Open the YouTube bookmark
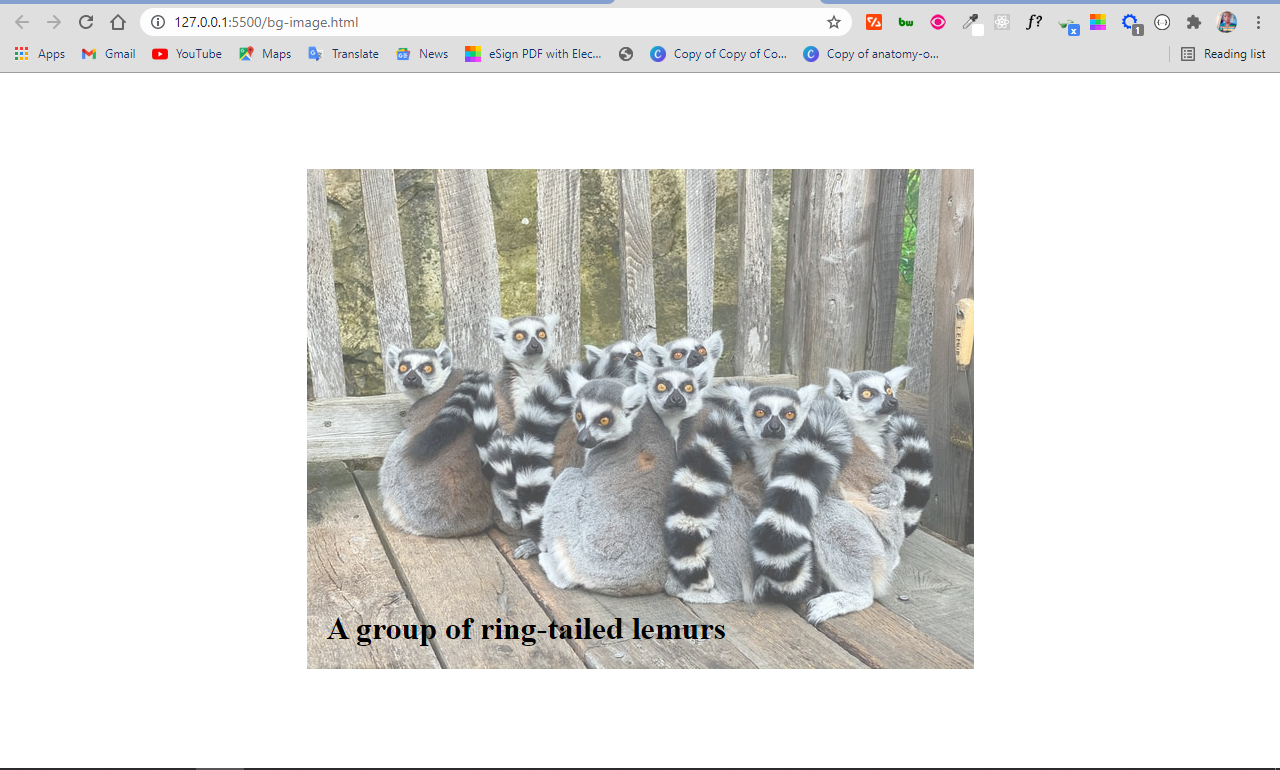Viewport: 1280px width, 770px height. pos(187,54)
